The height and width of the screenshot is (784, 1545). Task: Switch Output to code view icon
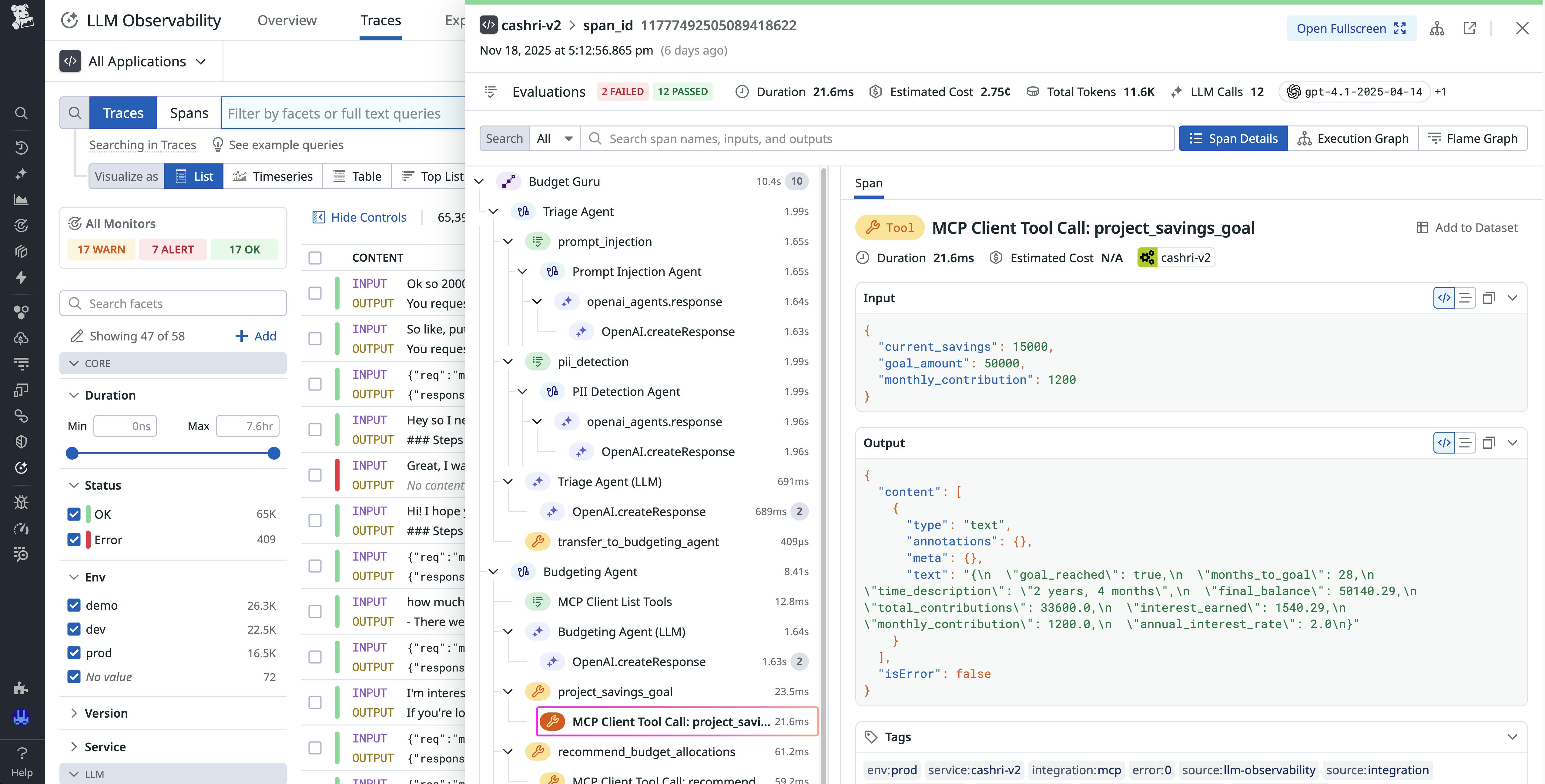click(x=1444, y=443)
